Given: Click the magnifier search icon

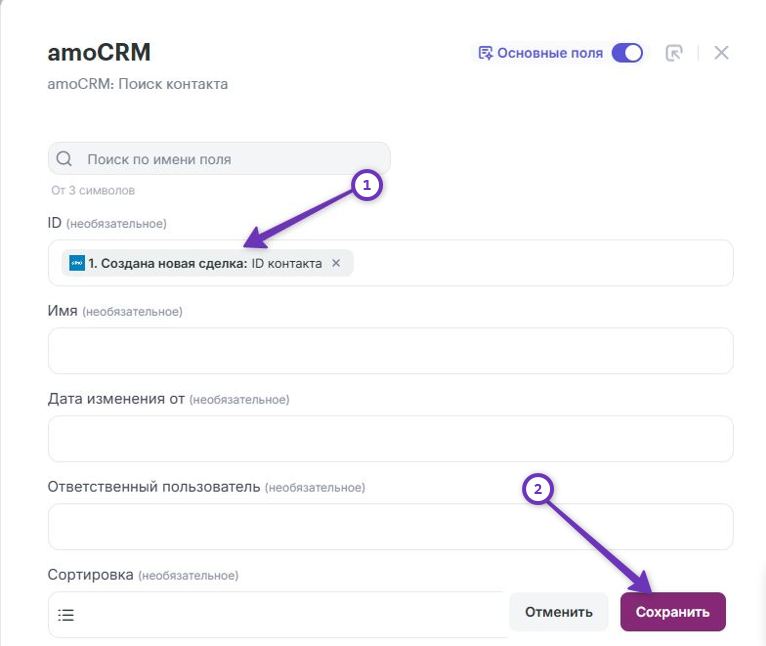Looking at the screenshot, I should coord(64,159).
